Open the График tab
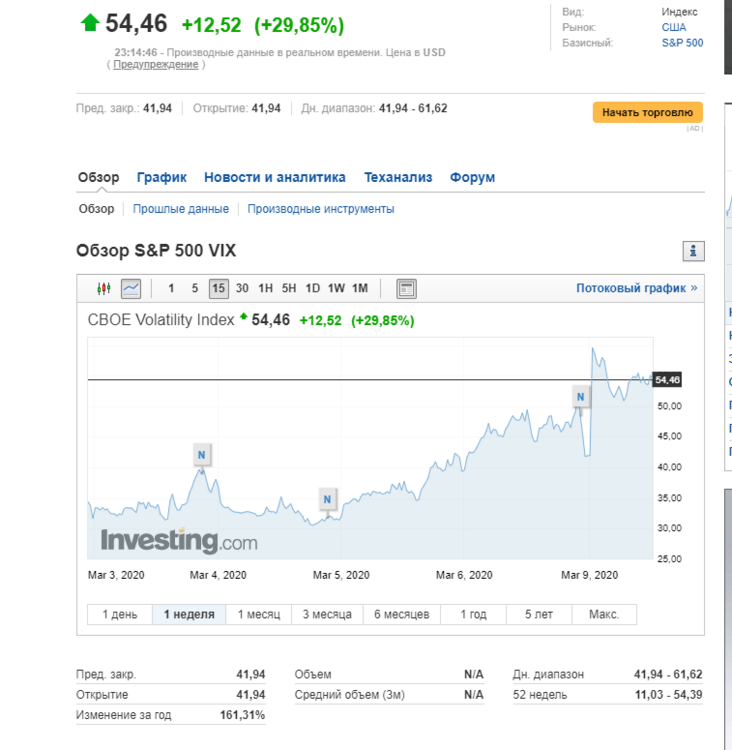Viewport: 732px width, 750px height. [162, 177]
